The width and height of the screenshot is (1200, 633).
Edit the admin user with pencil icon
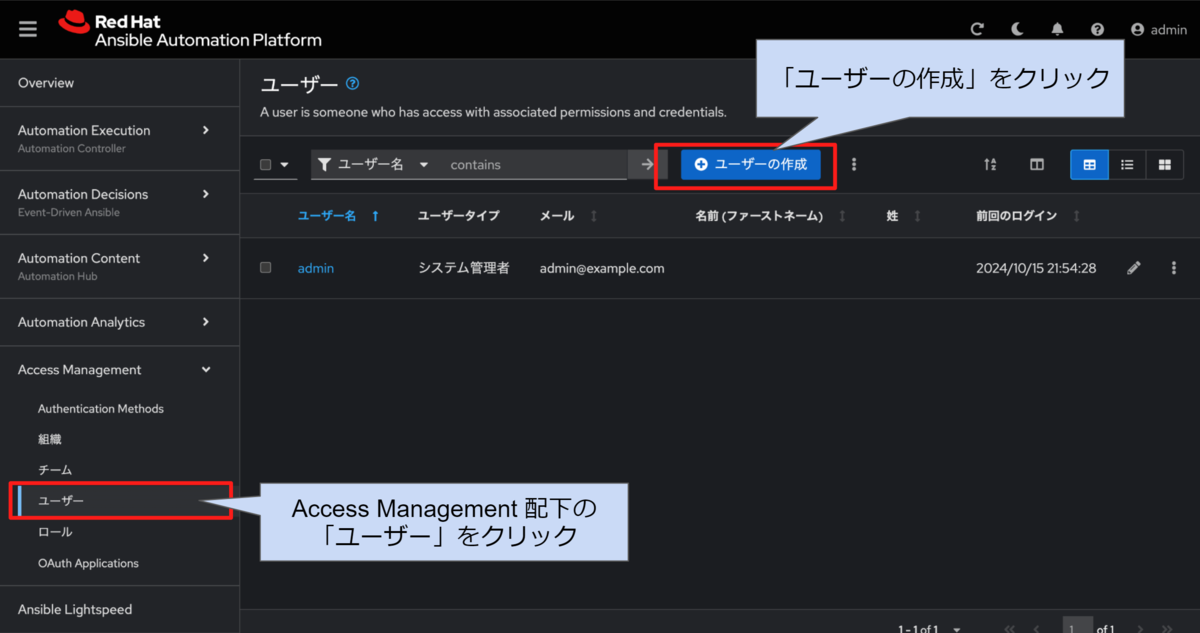tap(1133, 268)
